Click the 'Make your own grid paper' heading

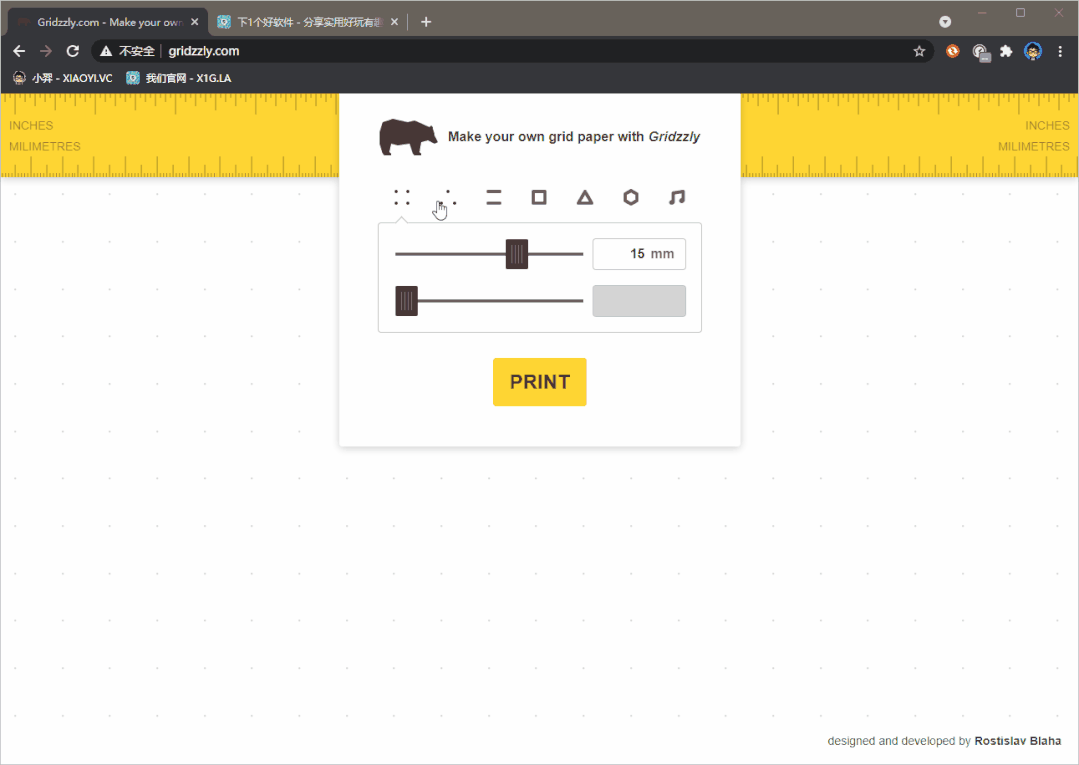[x=574, y=136]
